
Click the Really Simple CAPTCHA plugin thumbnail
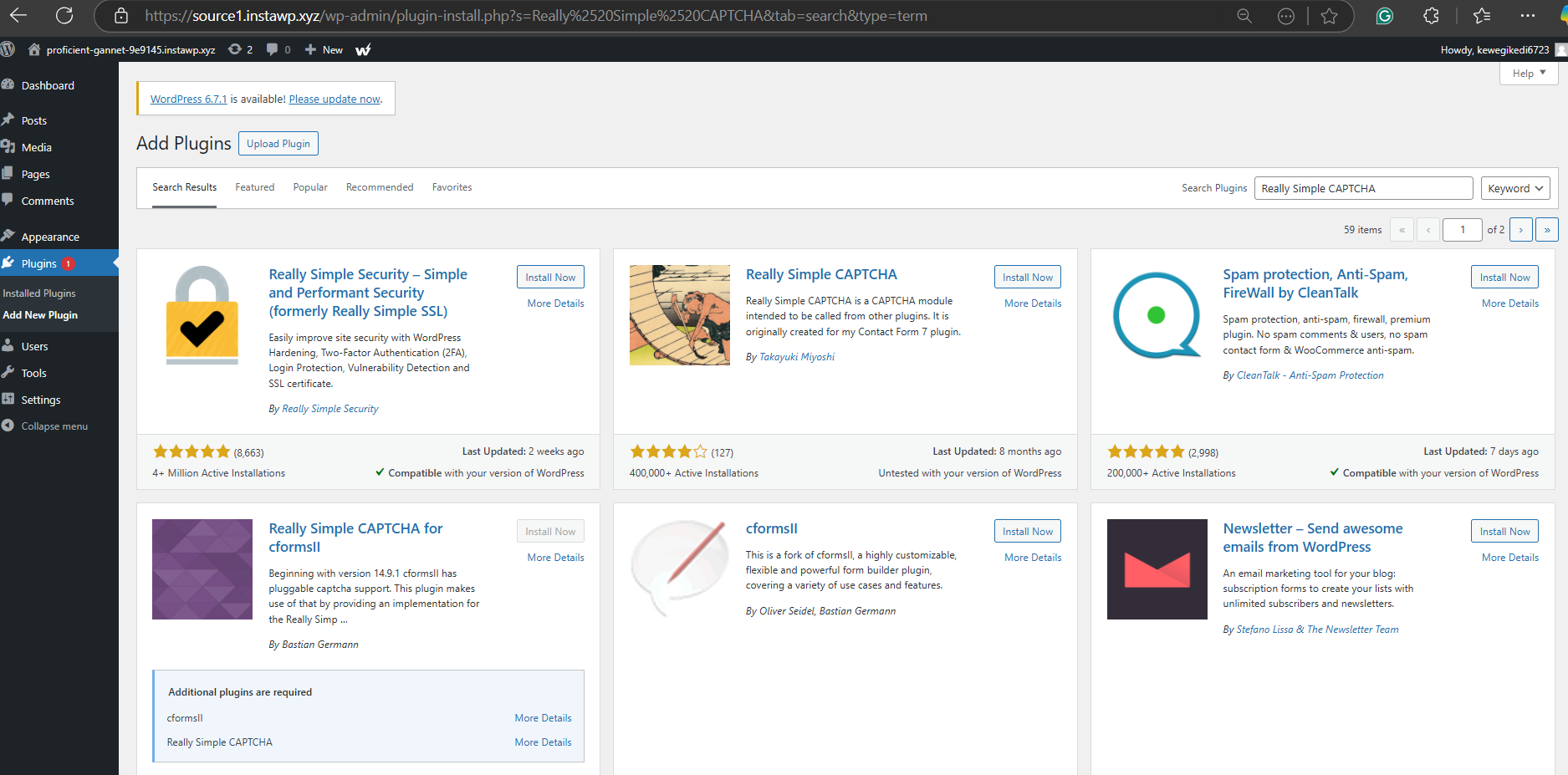679,315
